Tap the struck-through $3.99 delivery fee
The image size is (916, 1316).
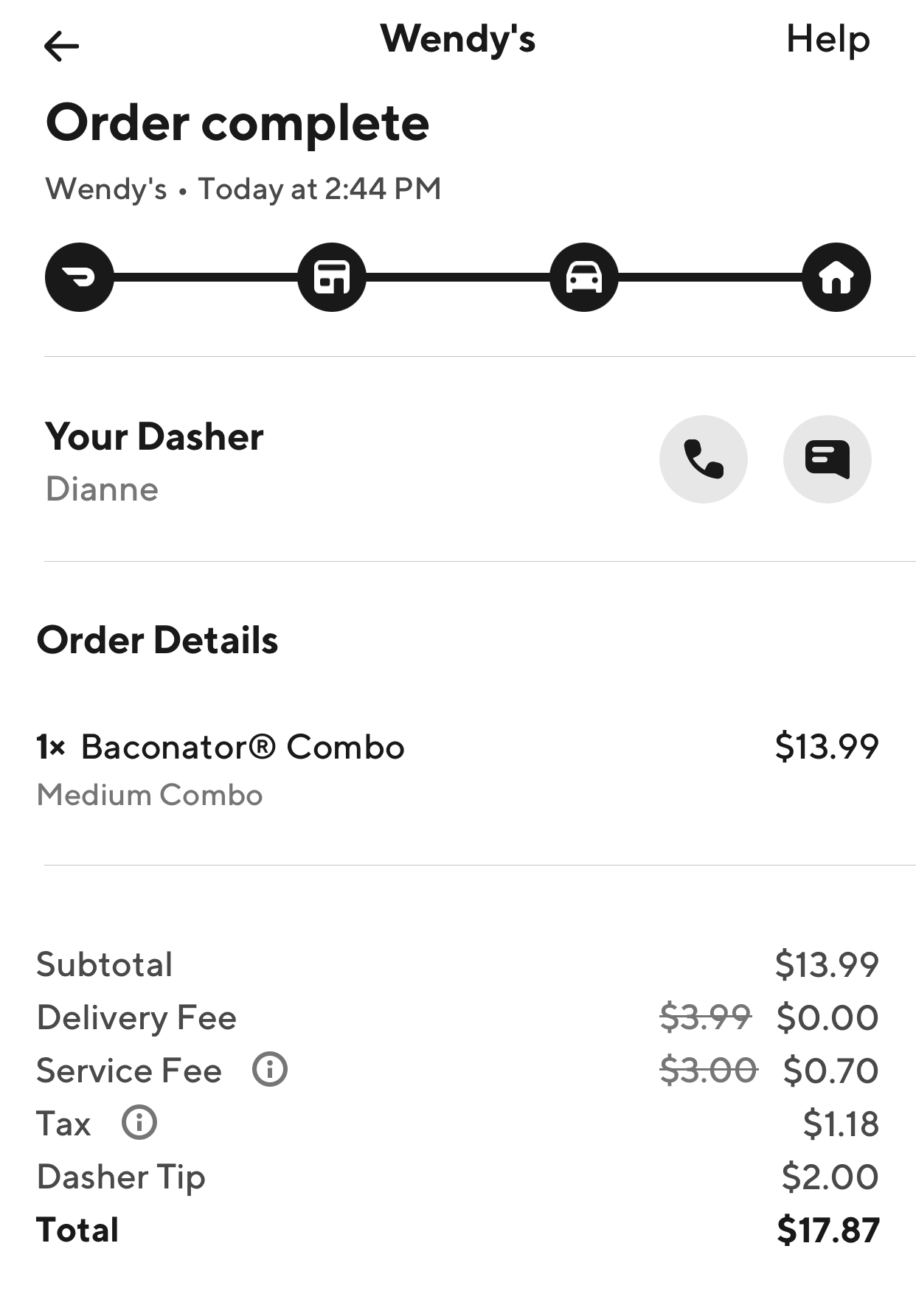click(x=705, y=1017)
